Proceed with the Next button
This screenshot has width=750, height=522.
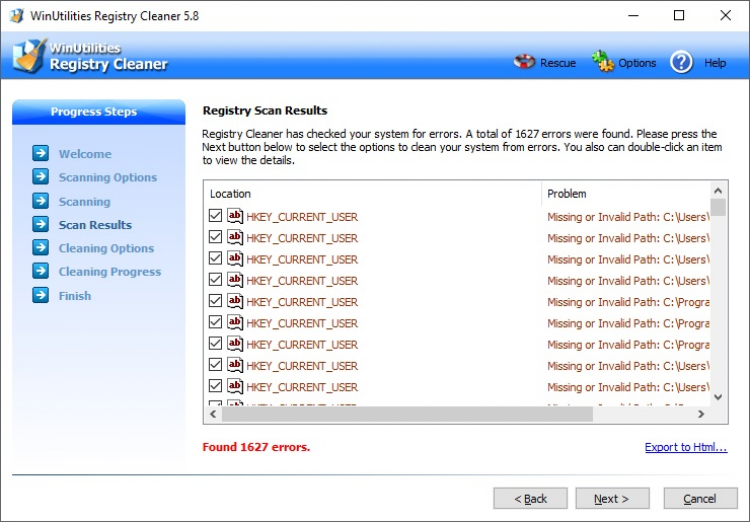pos(612,499)
